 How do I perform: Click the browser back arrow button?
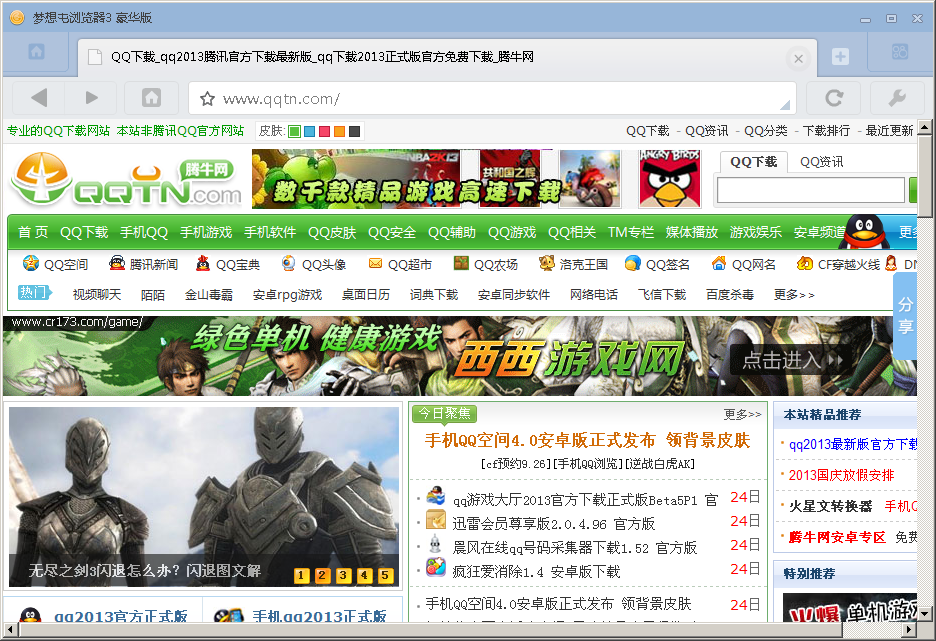click(x=39, y=98)
